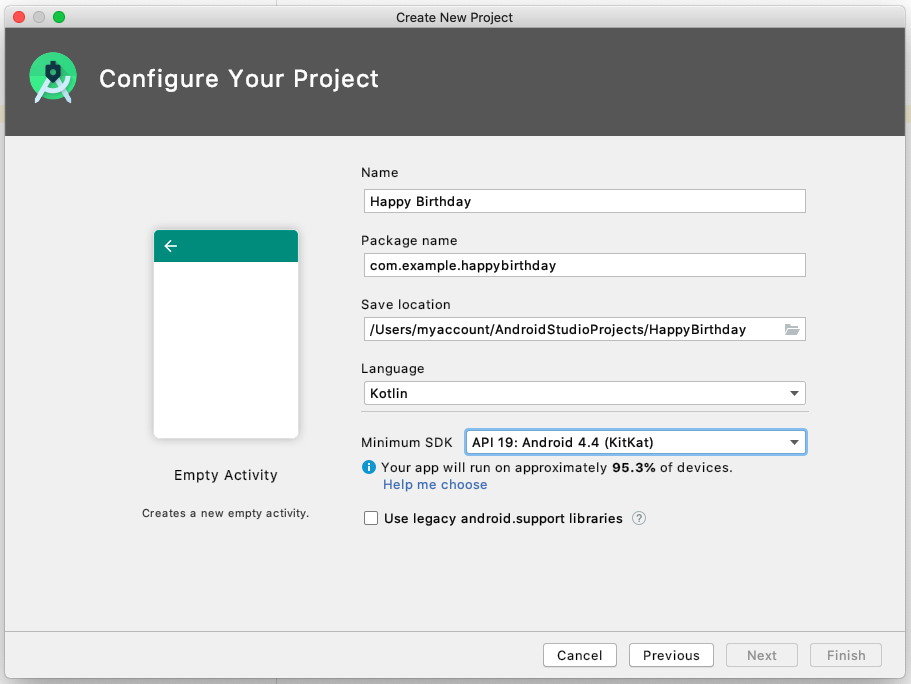Click the folder browse icon in Save location

[792, 329]
